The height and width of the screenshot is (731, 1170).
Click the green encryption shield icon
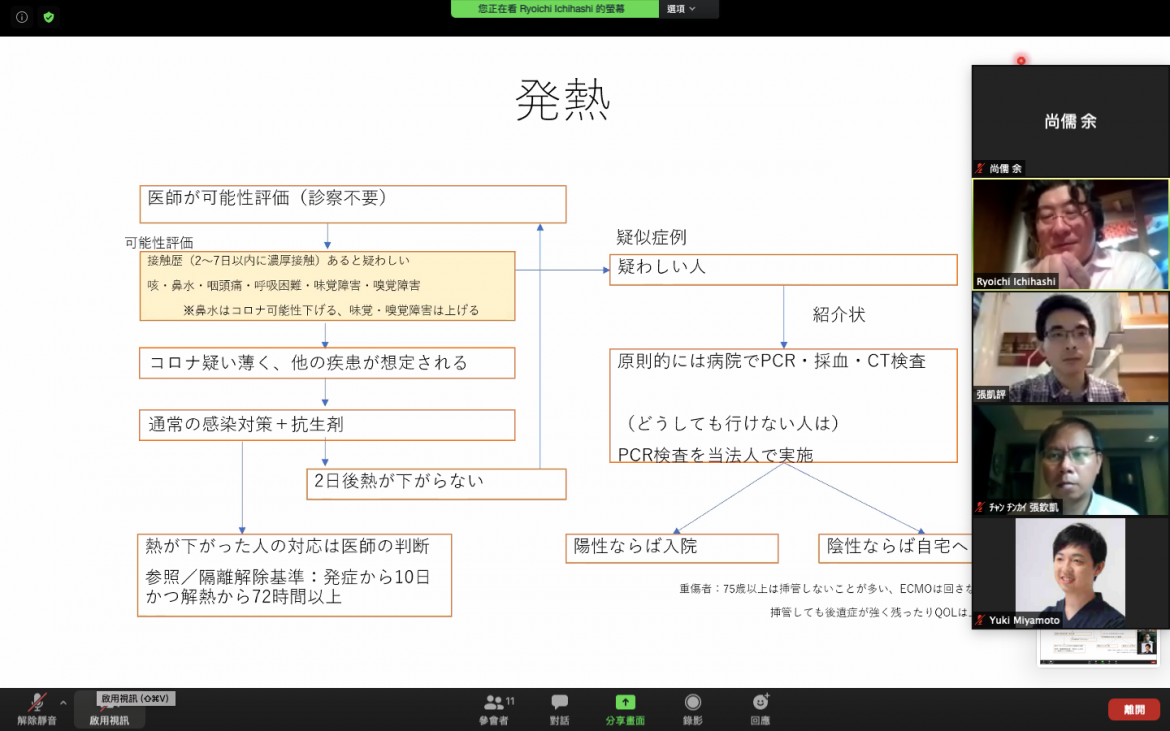48,17
